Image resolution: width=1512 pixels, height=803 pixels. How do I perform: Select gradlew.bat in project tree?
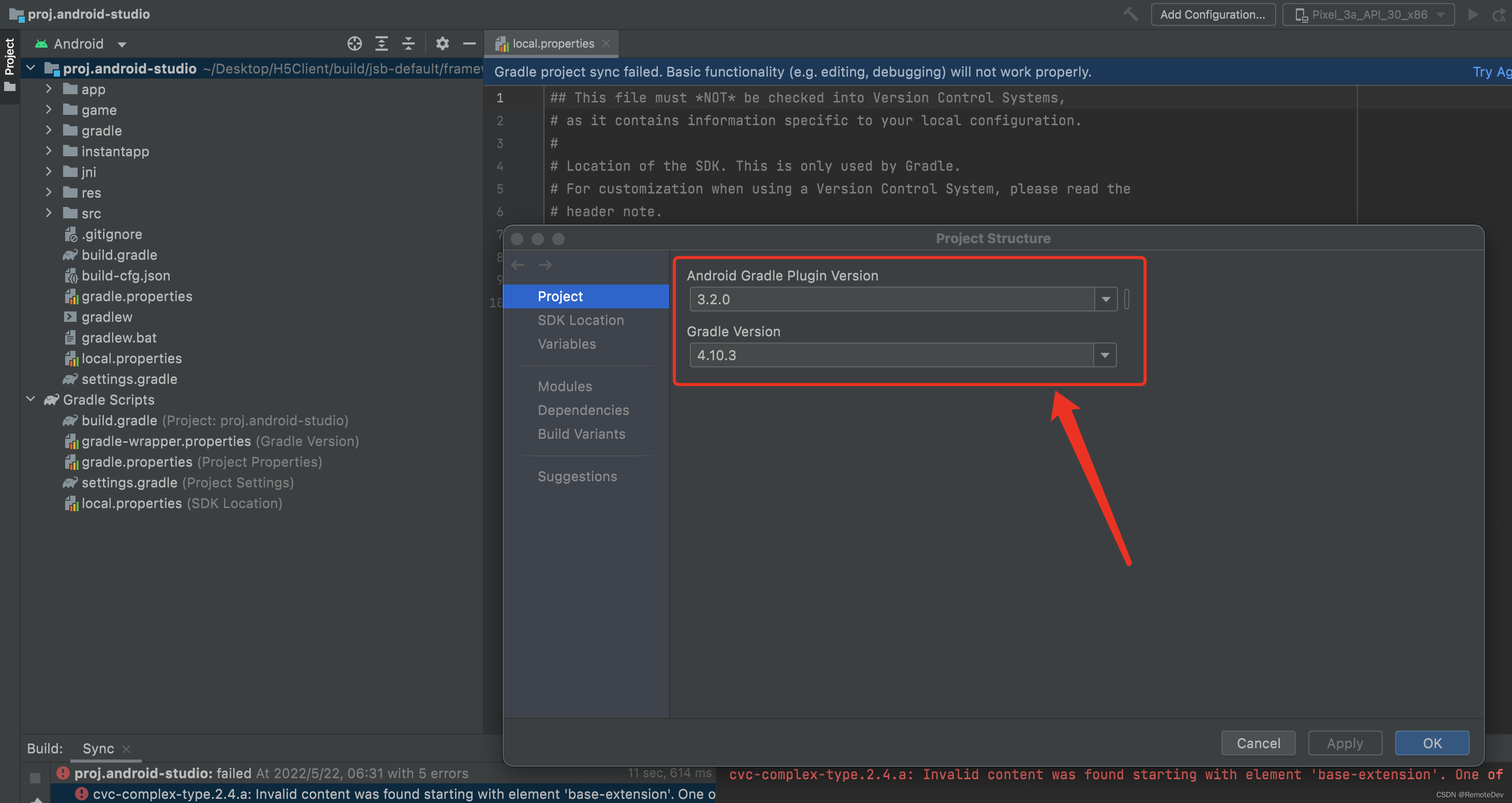pyautogui.click(x=110, y=338)
